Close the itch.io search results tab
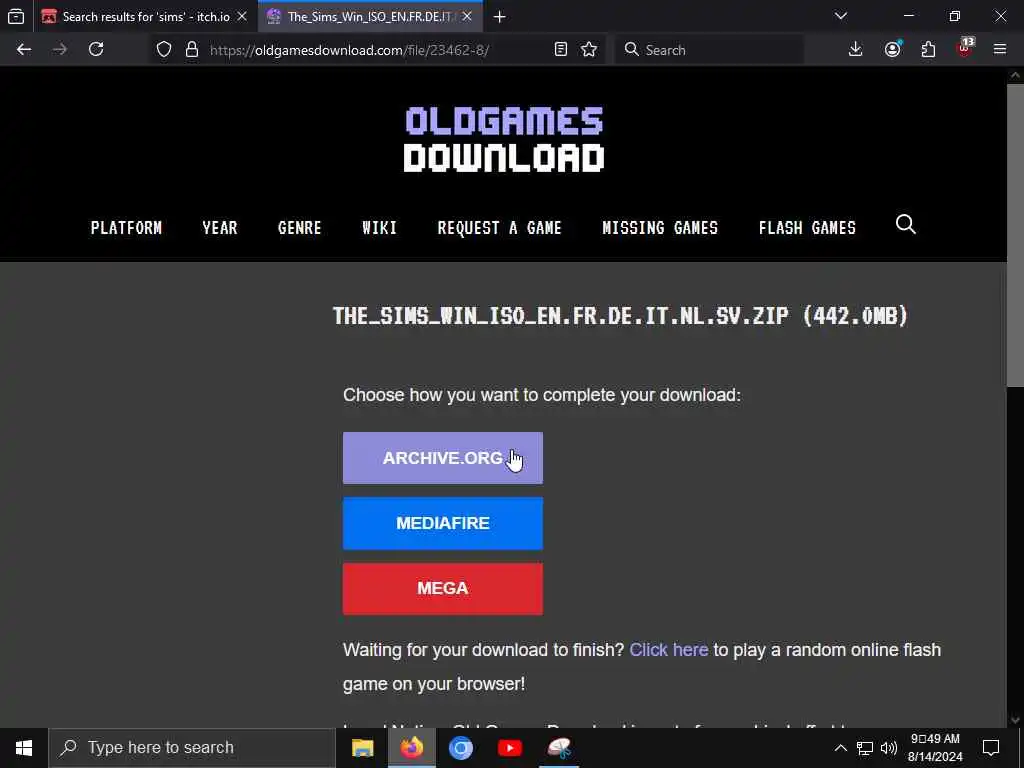 242,17
